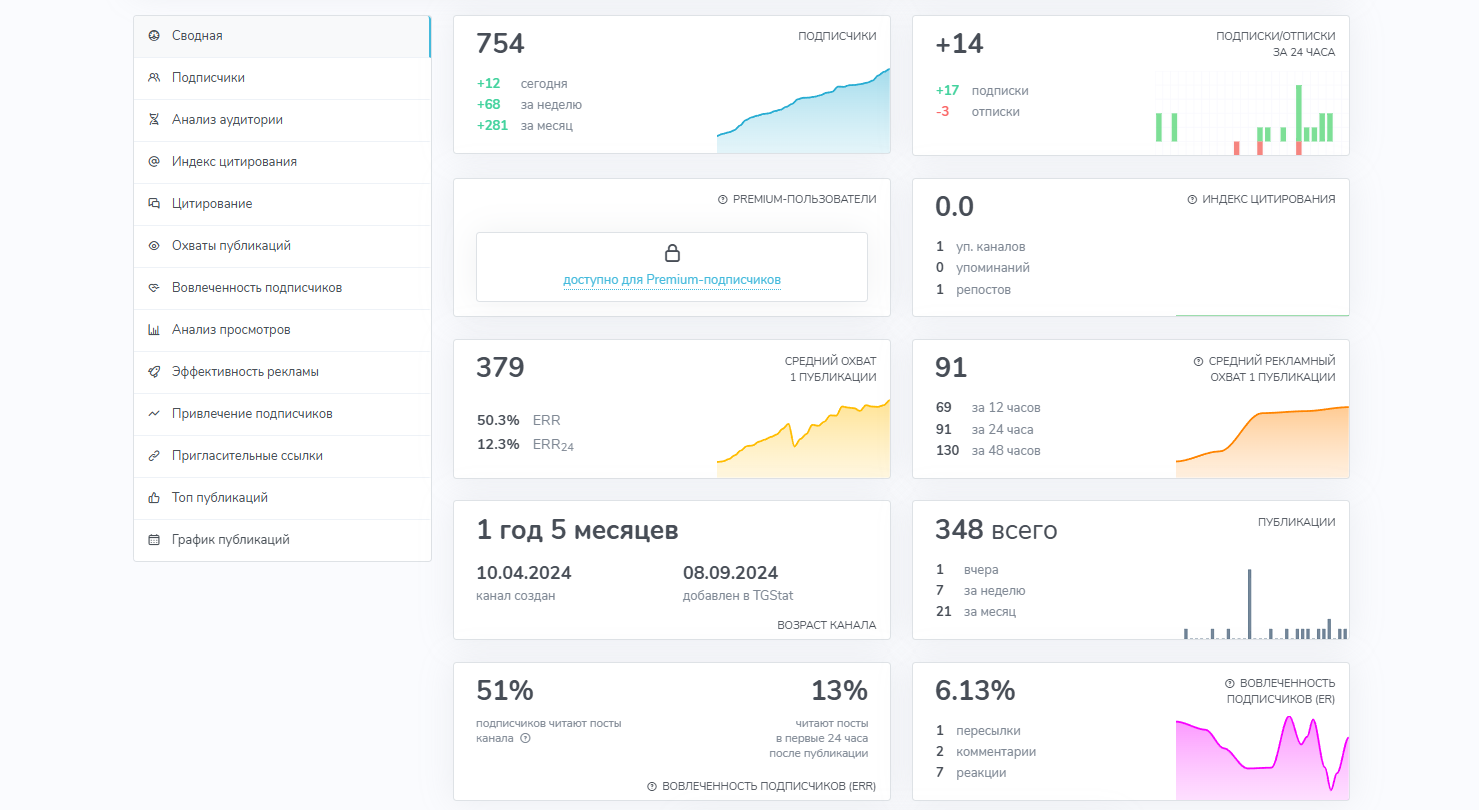Click the question icon after 'подписчиков читают посты канала'

click(x=525, y=739)
